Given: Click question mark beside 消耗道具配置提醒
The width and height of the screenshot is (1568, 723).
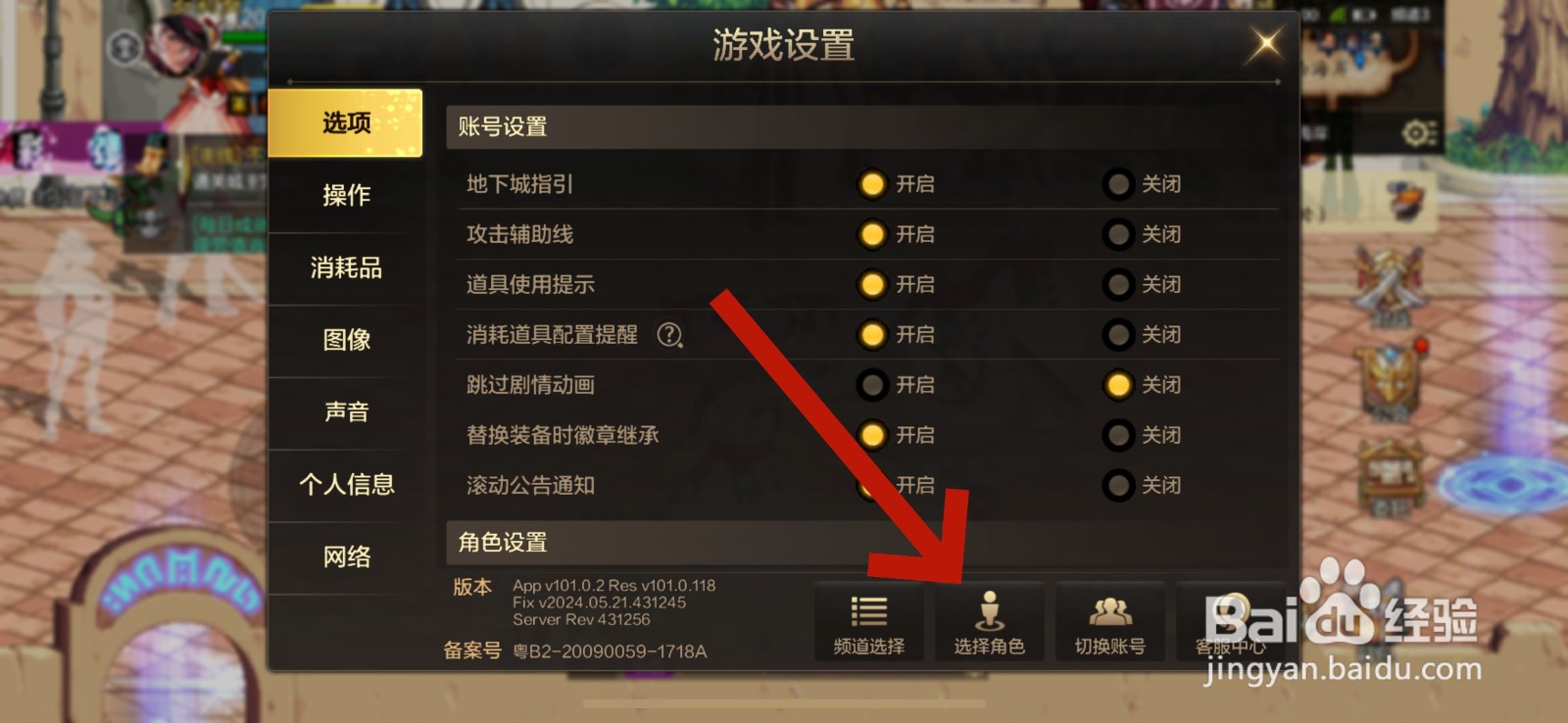Looking at the screenshot, I should click(x=670, y=335).
